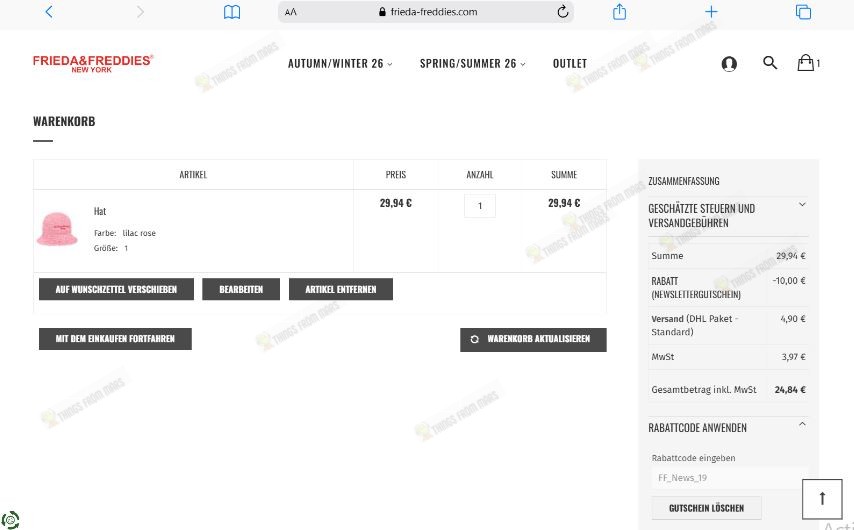
Task: Show all open tabs overview icon
Action: [x=803, y=11]
